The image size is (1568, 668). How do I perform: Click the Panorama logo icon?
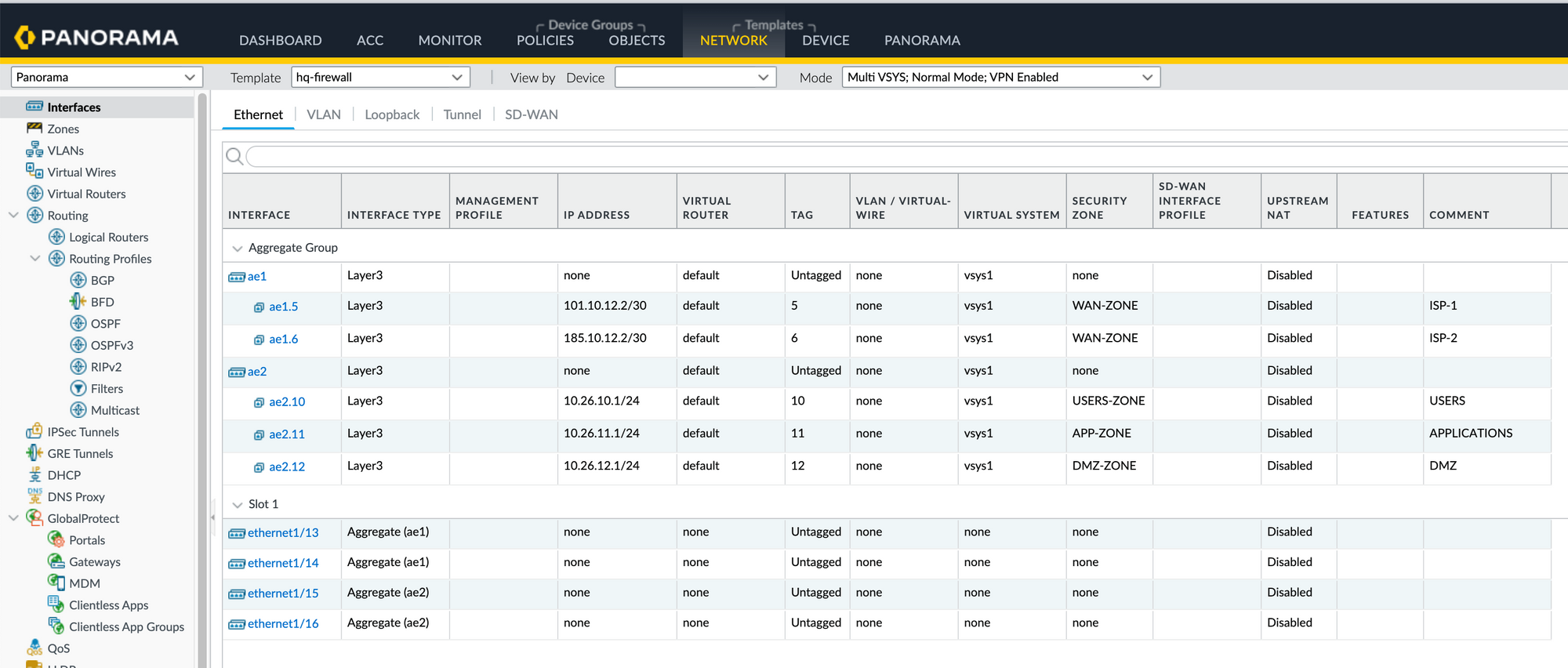[x=25, y=38]
